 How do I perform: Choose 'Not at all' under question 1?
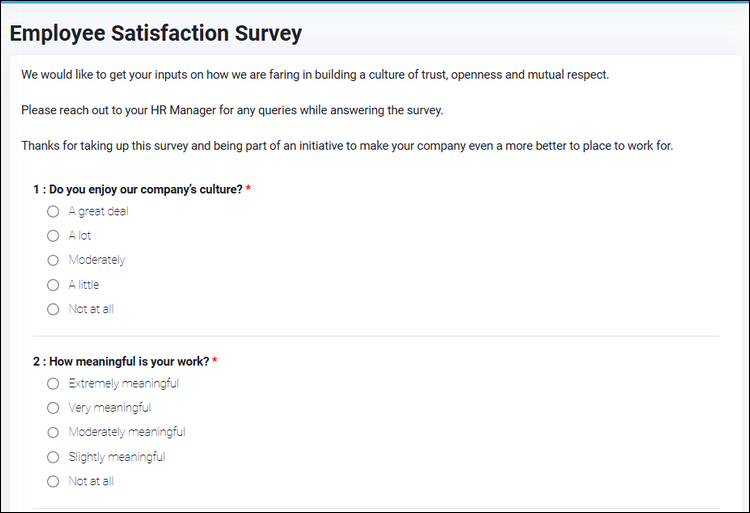[x=53, y=309]
